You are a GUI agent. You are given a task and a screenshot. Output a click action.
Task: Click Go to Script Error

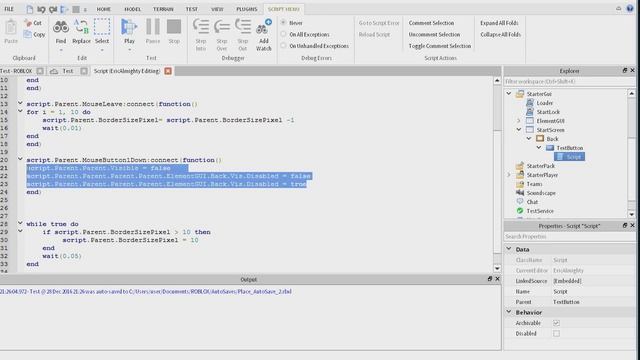(x=379, y=23)
